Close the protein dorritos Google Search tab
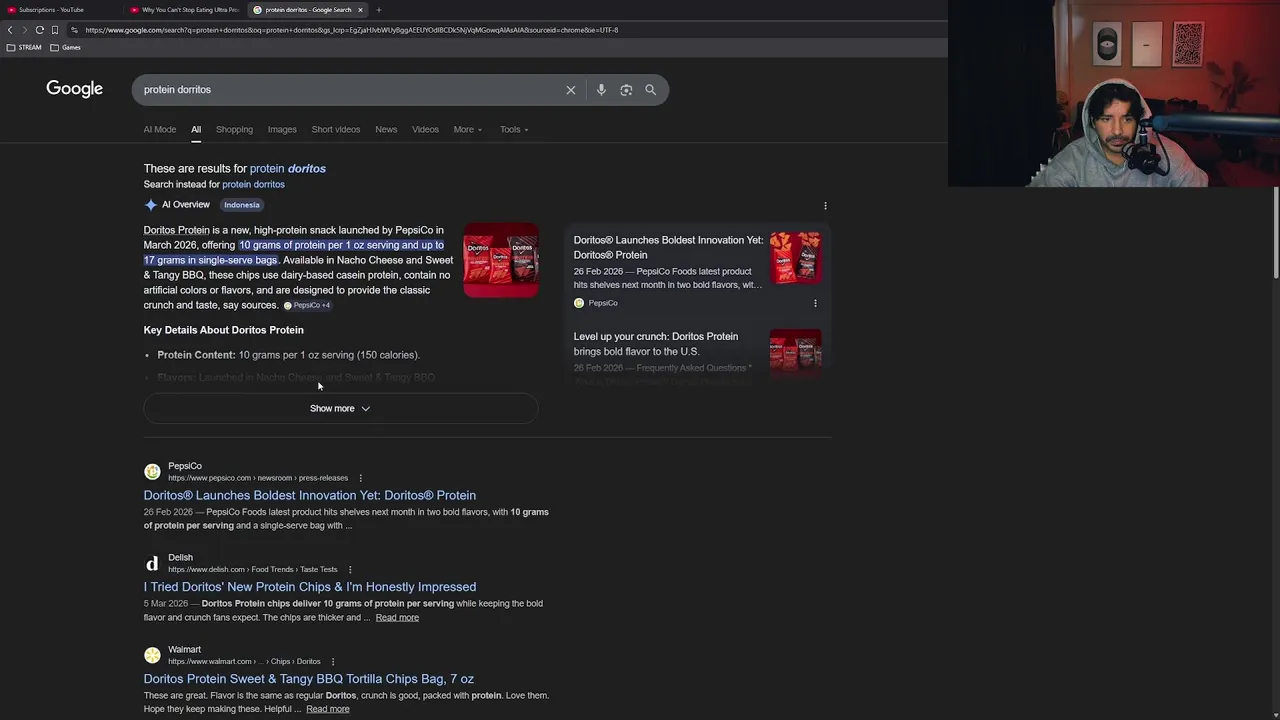 point(360,10)
